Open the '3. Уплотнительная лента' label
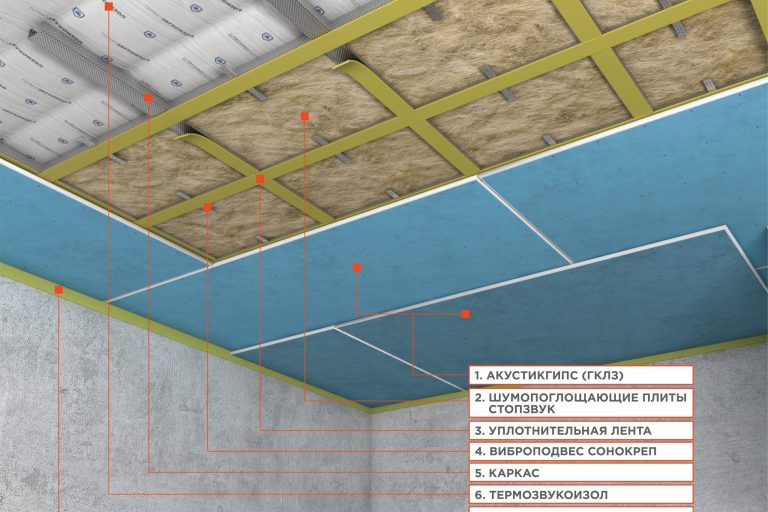 (580, 431)
